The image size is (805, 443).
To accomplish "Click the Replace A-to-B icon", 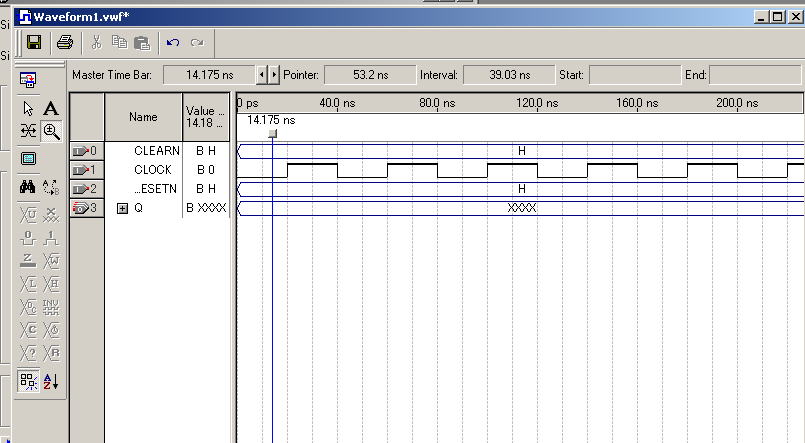I will 50,186.
